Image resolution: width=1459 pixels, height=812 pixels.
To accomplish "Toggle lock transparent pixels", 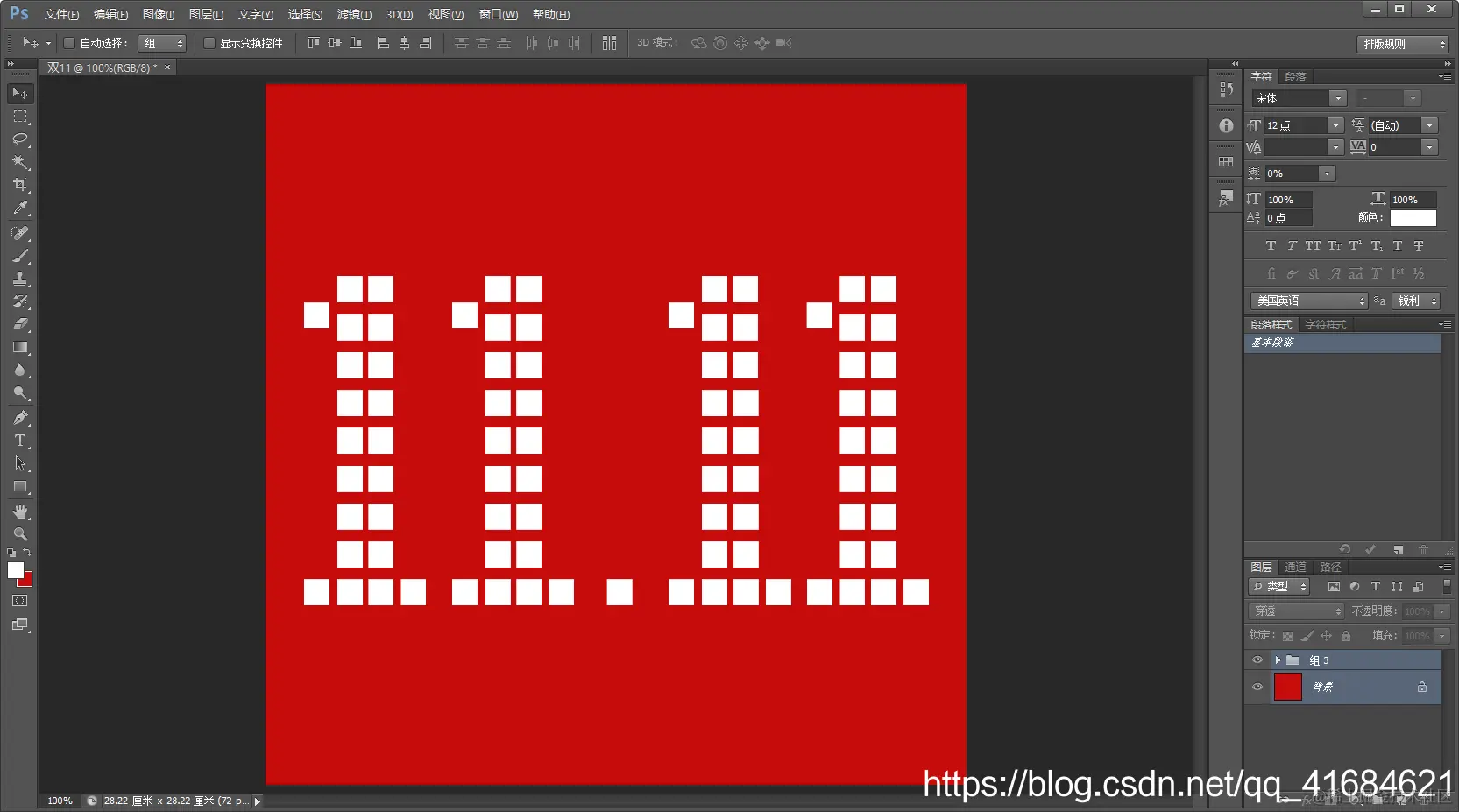I will [1287, 636].
